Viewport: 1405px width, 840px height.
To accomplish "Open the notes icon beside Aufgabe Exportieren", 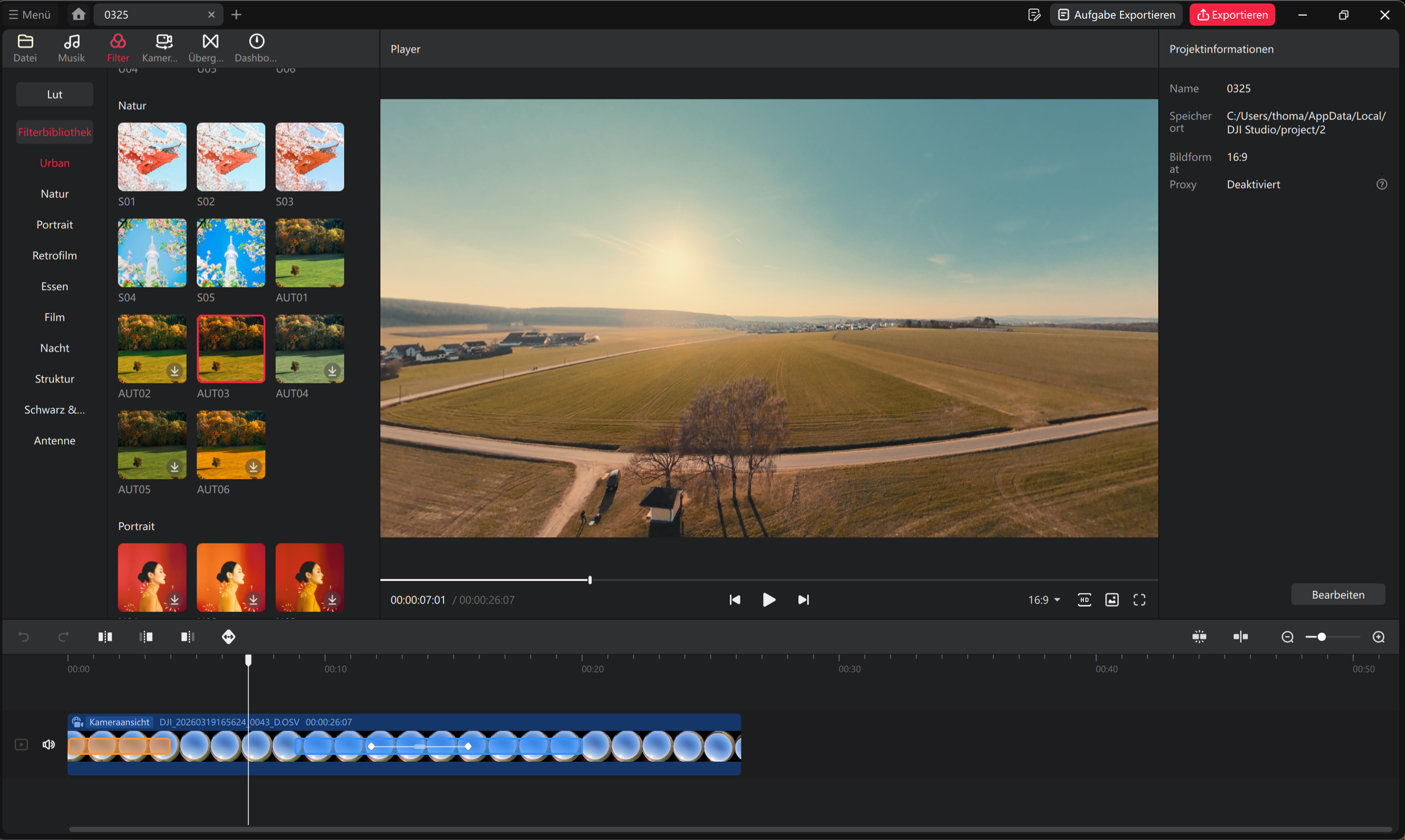I will click(x=1033, y=15).
